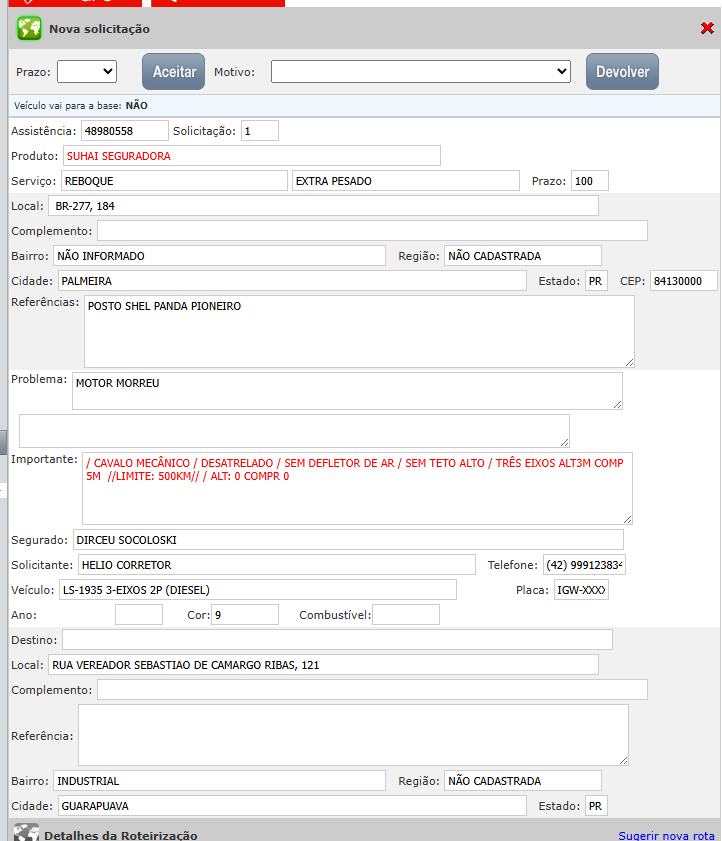Image resolution: width=722 pixels, height=841 pixels.
Task: Click the Problema text box MOTOR MORREU
Action: (x=346, y=391)
